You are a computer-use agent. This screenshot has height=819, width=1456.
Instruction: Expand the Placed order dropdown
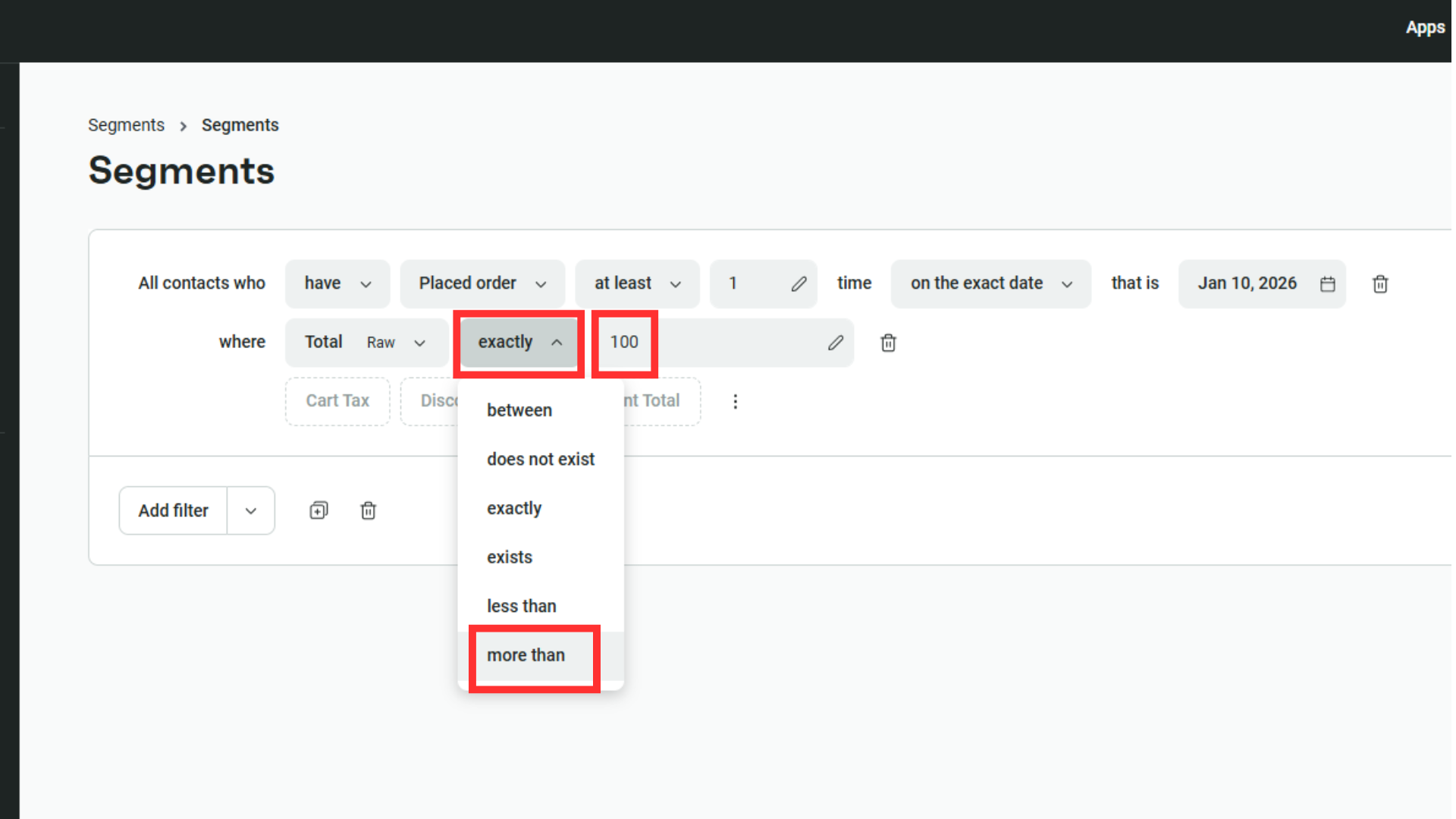pyautogui.click(x=482, y=284)
